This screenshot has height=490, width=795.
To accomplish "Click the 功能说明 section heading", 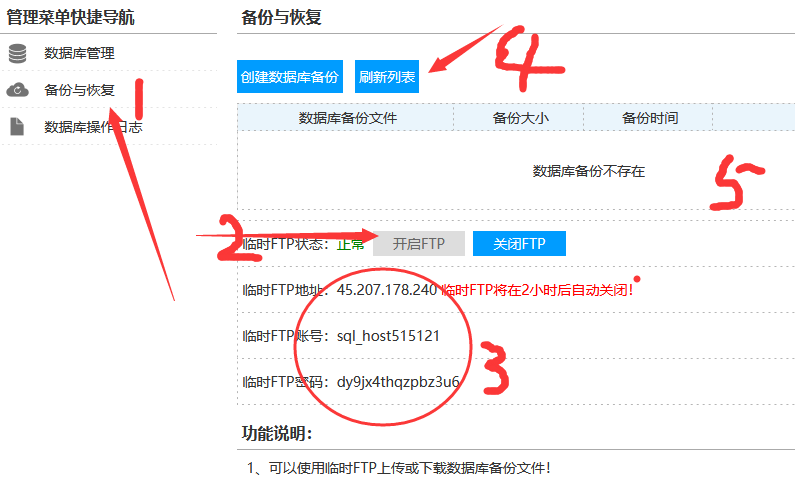I will click(x=278, y=433).
